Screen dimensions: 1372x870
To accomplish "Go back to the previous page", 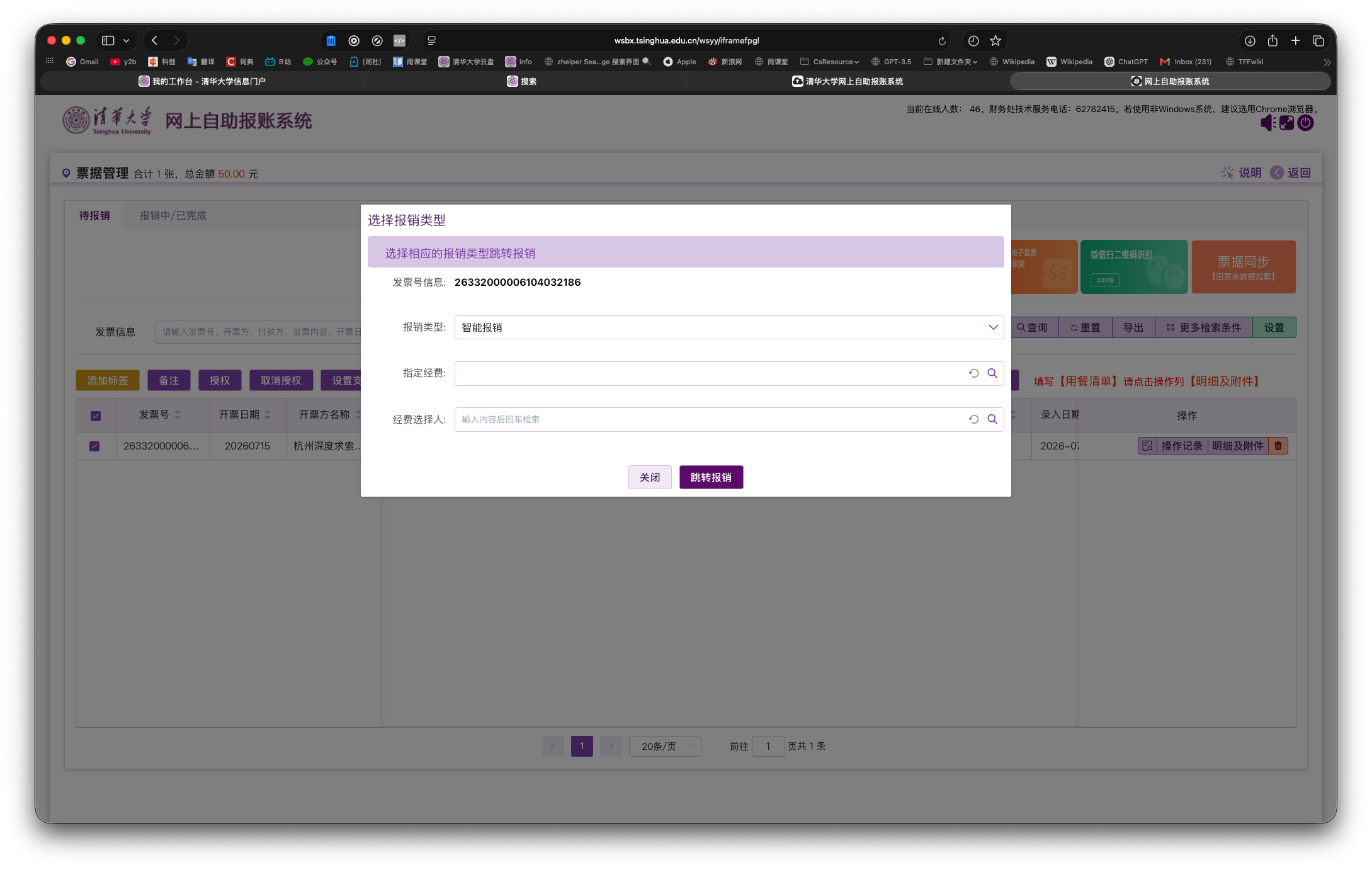I will coord(154,40).
